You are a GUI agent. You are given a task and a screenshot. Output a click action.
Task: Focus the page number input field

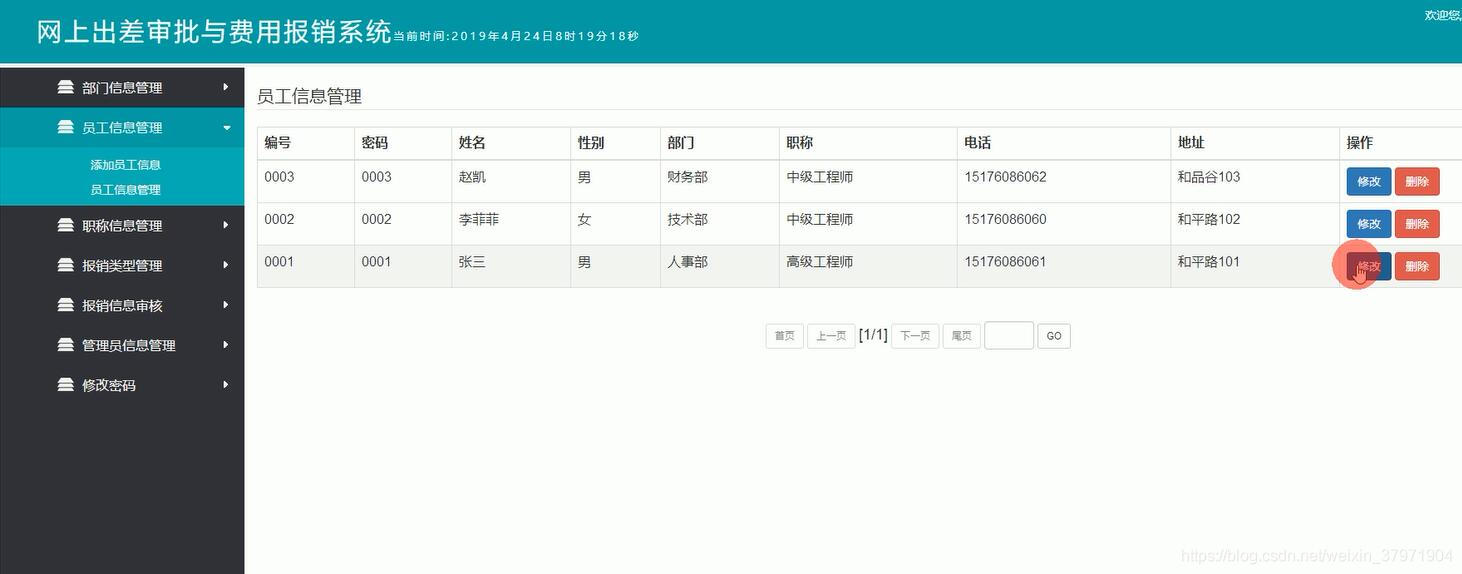pos(1009,335)
